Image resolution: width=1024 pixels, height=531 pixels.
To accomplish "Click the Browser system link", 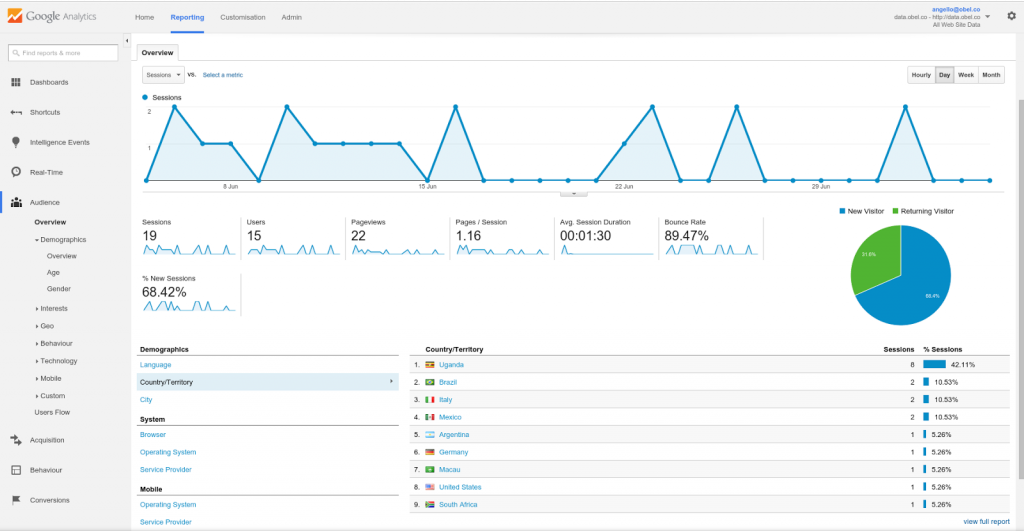I will pos(153,434).
